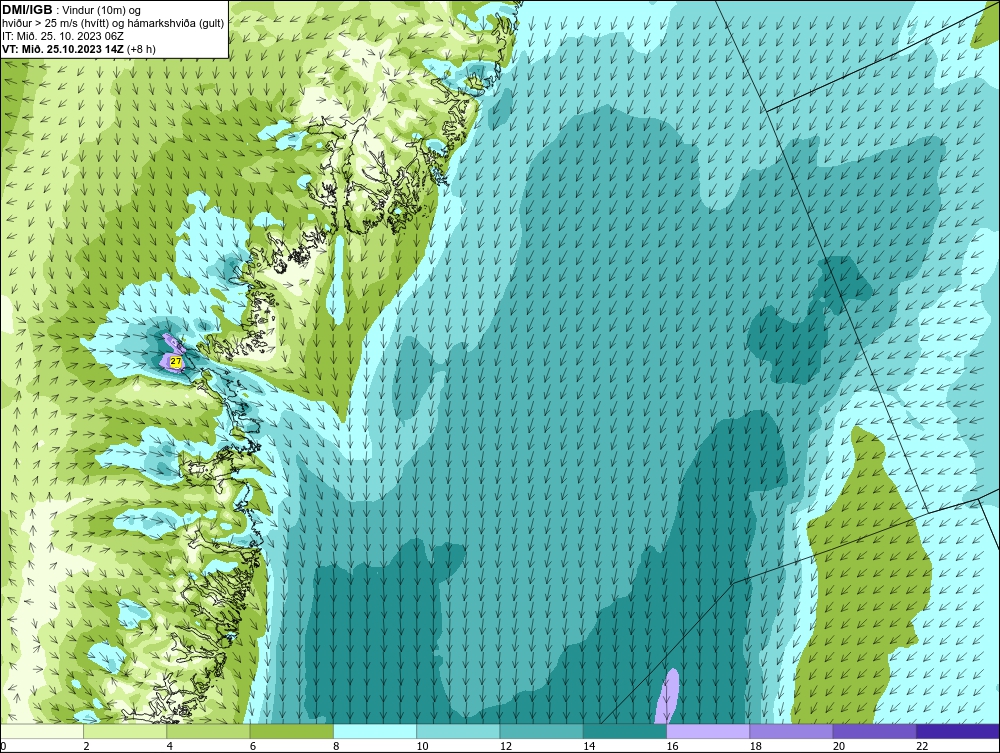This screenshot has height=753, width=1000.
Task: Click the 'VT: Mið. 25.10.2023 14Z (+8 h)' line
Action: click(79, 48)
